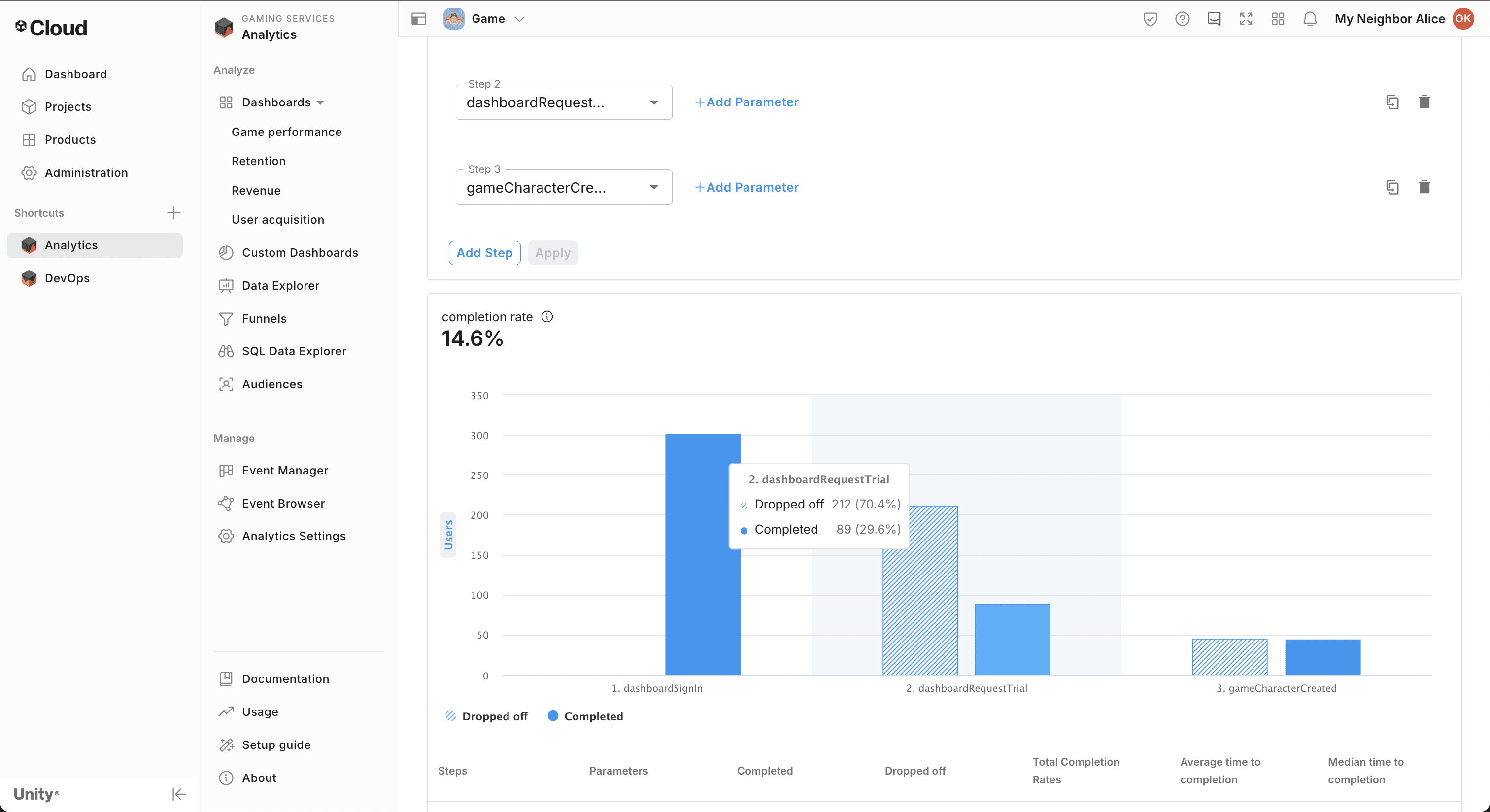Add a shortcut with the plus icon
The width and height of the screenshot is (1490, 812).
click(173, 213)
